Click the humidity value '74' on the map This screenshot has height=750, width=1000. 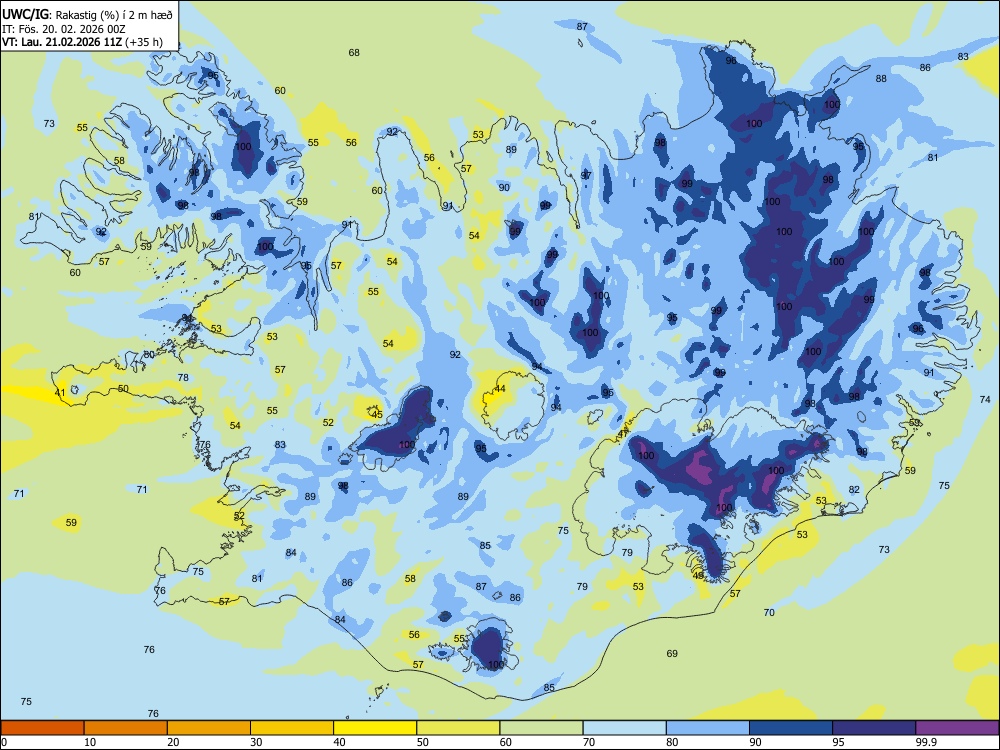tap(985, 399)
